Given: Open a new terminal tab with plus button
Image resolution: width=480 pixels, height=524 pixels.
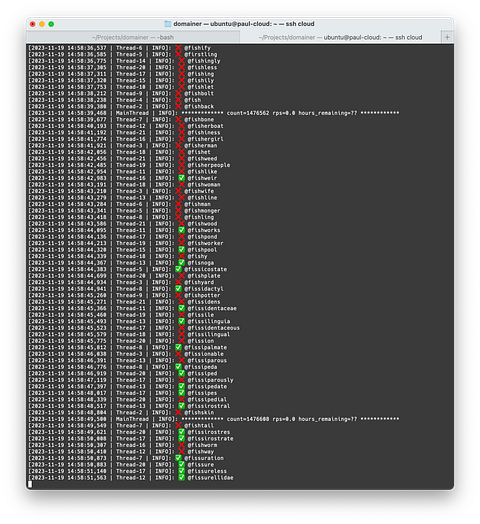Looking at the screenshot, I should click(447, 37).
